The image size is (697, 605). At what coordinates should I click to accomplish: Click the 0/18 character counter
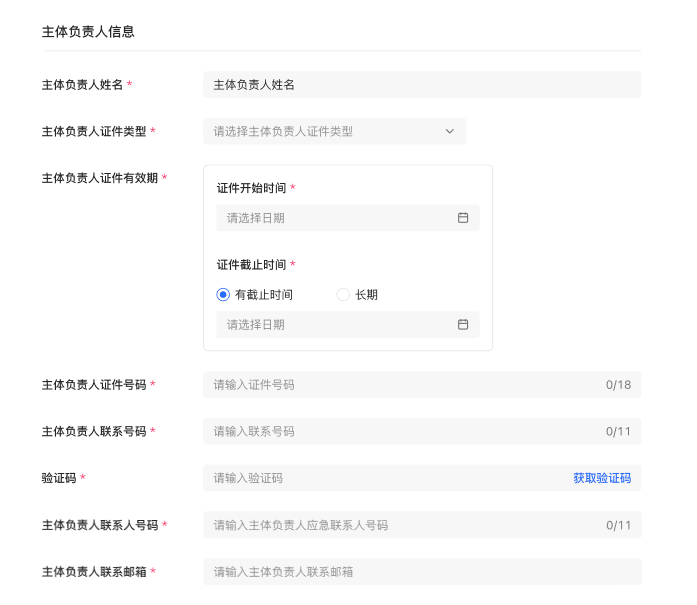tap(618, 385)
